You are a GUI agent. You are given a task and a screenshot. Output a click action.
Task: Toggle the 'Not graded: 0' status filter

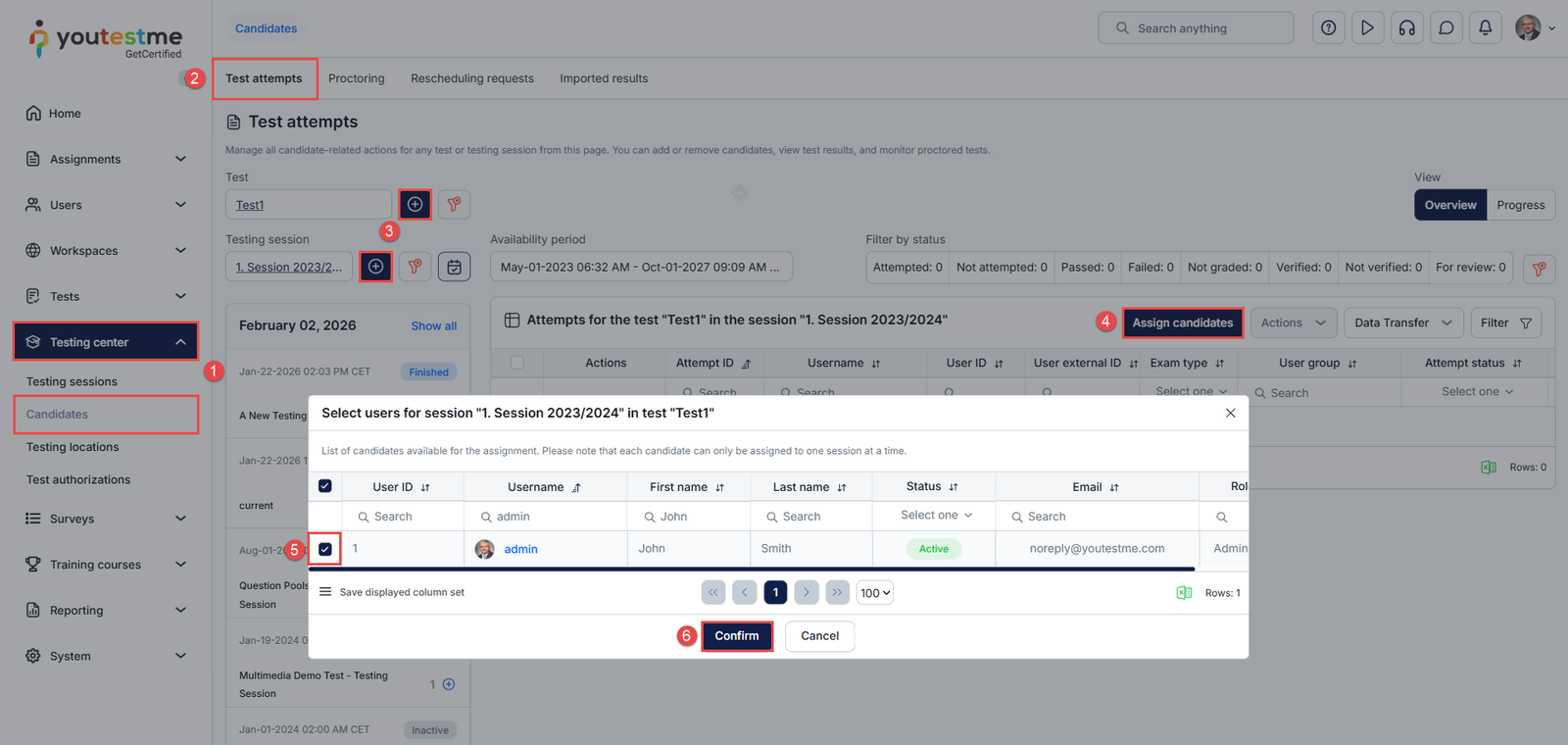click(x=1225, y=268)
